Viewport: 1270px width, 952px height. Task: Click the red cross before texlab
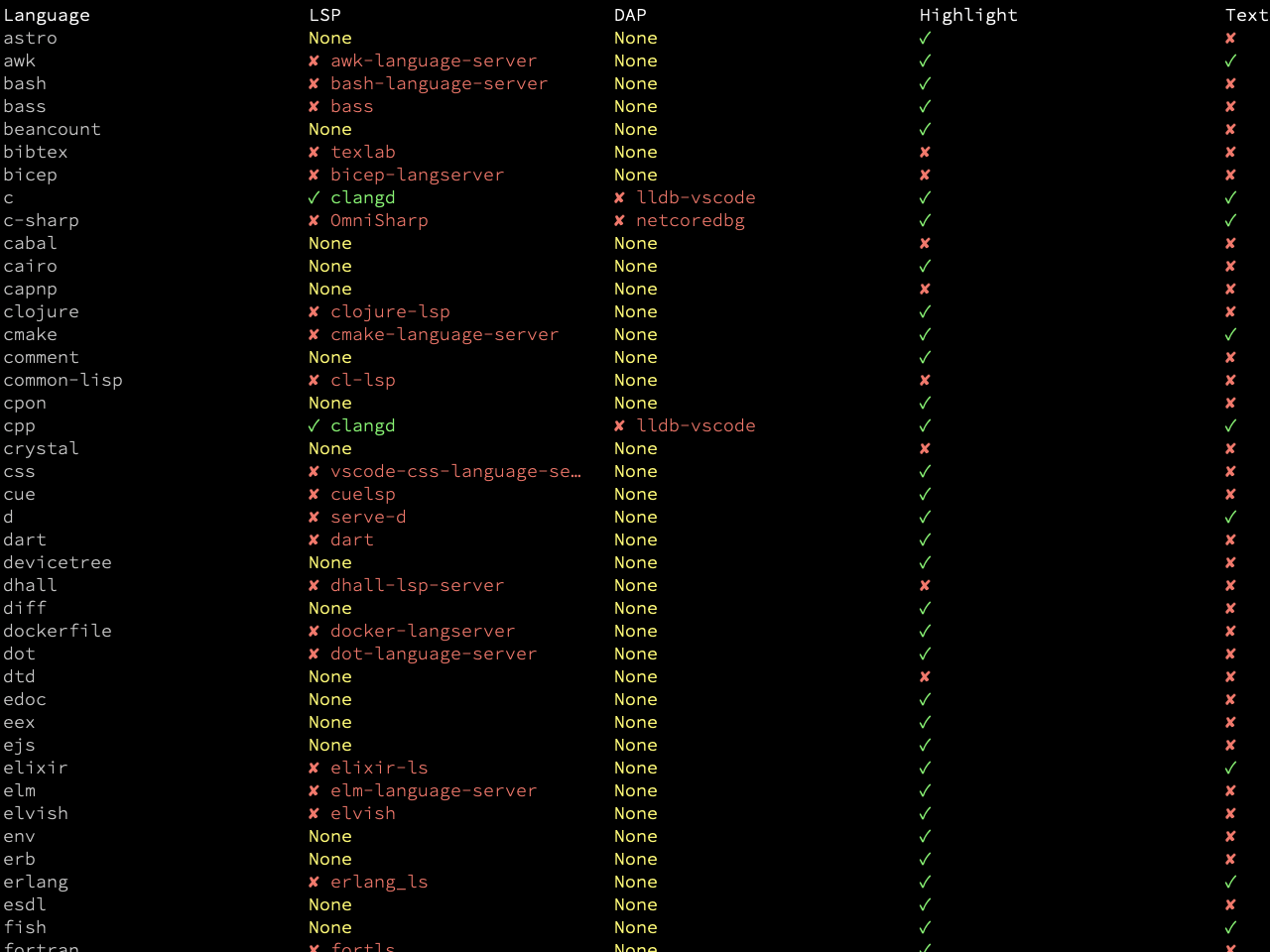(314, 153)
